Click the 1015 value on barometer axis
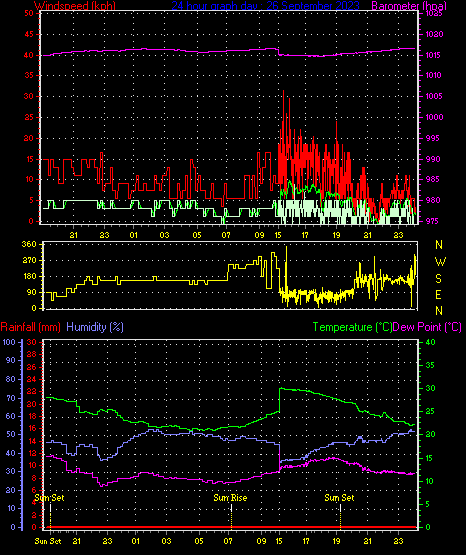 [x=434, y=55]
